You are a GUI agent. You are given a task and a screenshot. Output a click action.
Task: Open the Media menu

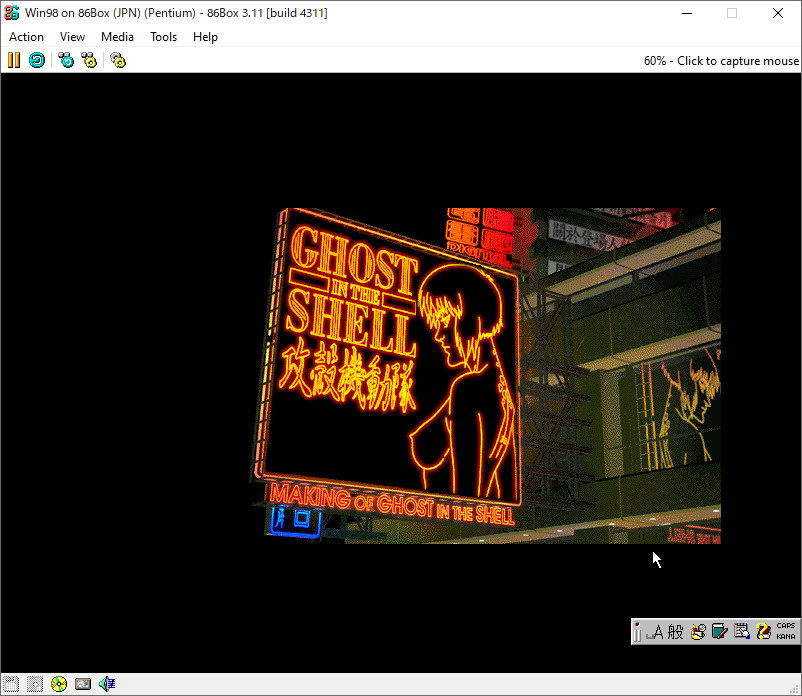(x=117, y=37)
